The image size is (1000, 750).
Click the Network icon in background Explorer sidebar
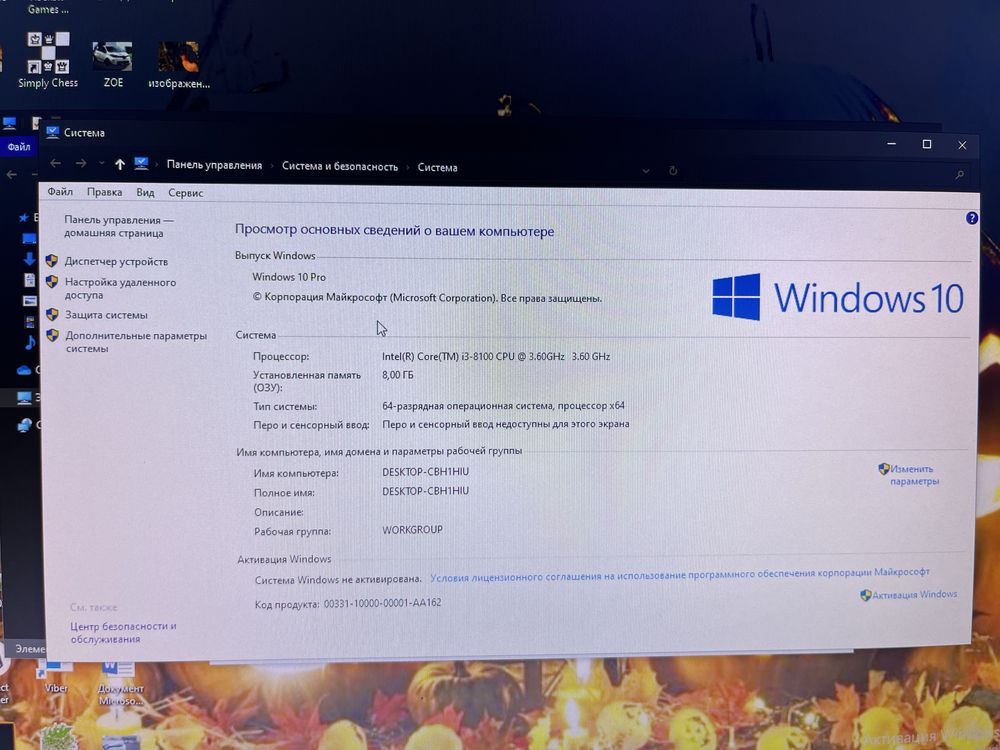[25, 425]
